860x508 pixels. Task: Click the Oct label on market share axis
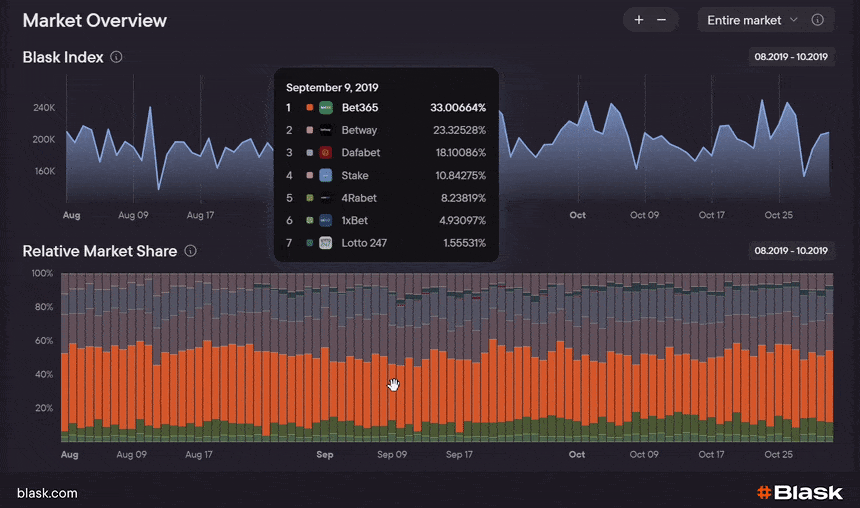pyautogui.click(x=577, y=454)
